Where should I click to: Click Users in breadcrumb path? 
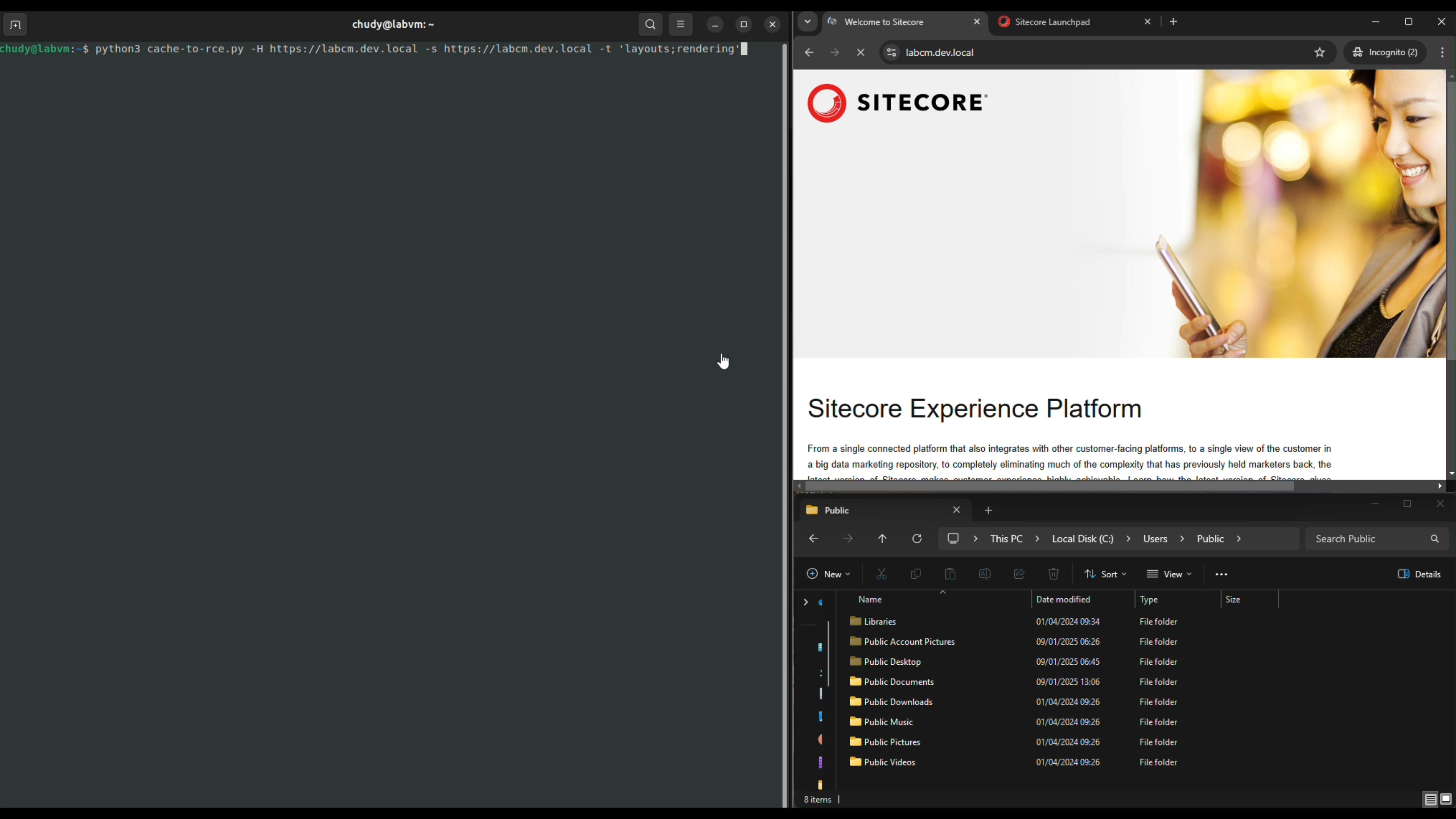(x=1155, y=539)
